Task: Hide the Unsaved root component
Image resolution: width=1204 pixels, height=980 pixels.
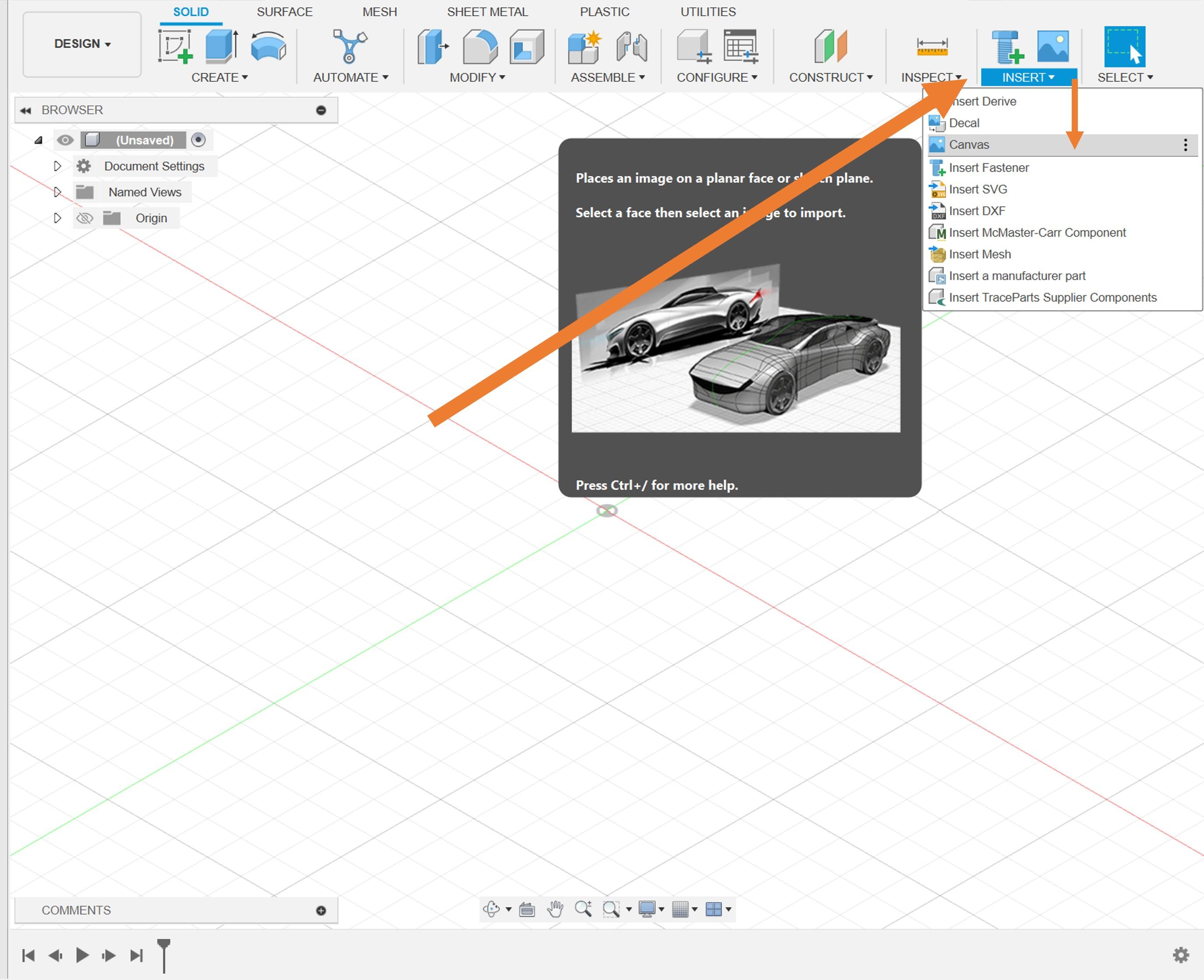Action: (66, 140)
